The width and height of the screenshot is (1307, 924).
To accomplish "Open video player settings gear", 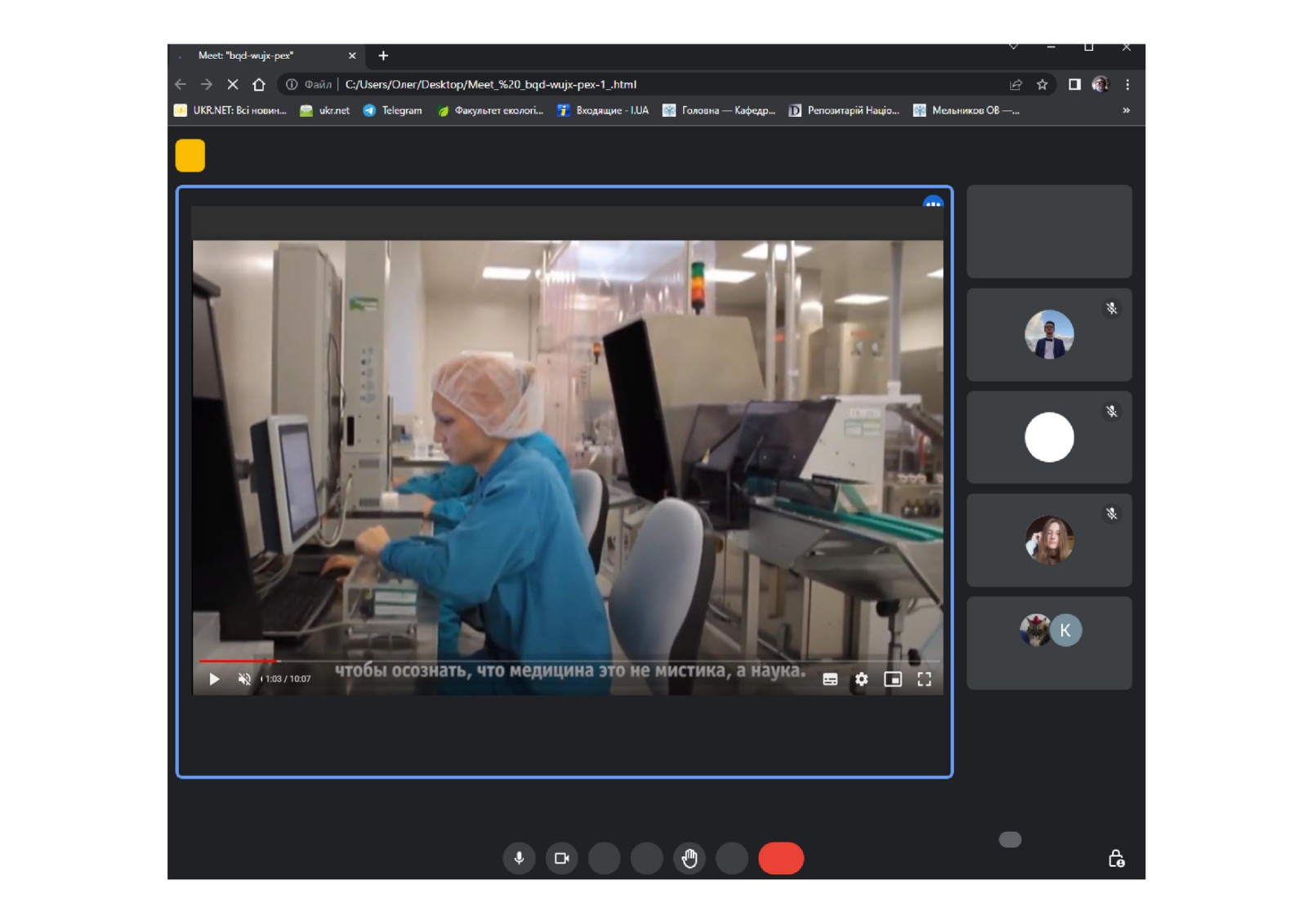I will [x=861, y=680].
